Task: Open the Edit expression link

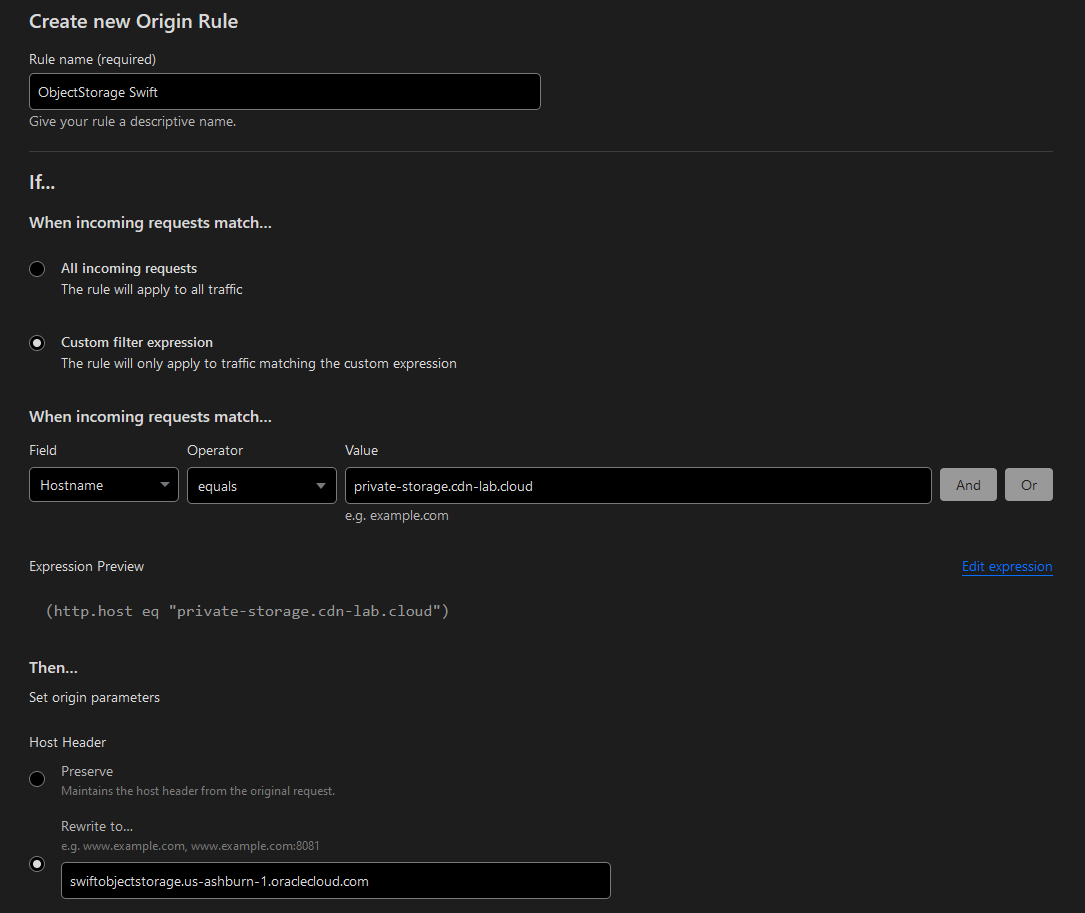Action: point(1006,566)
